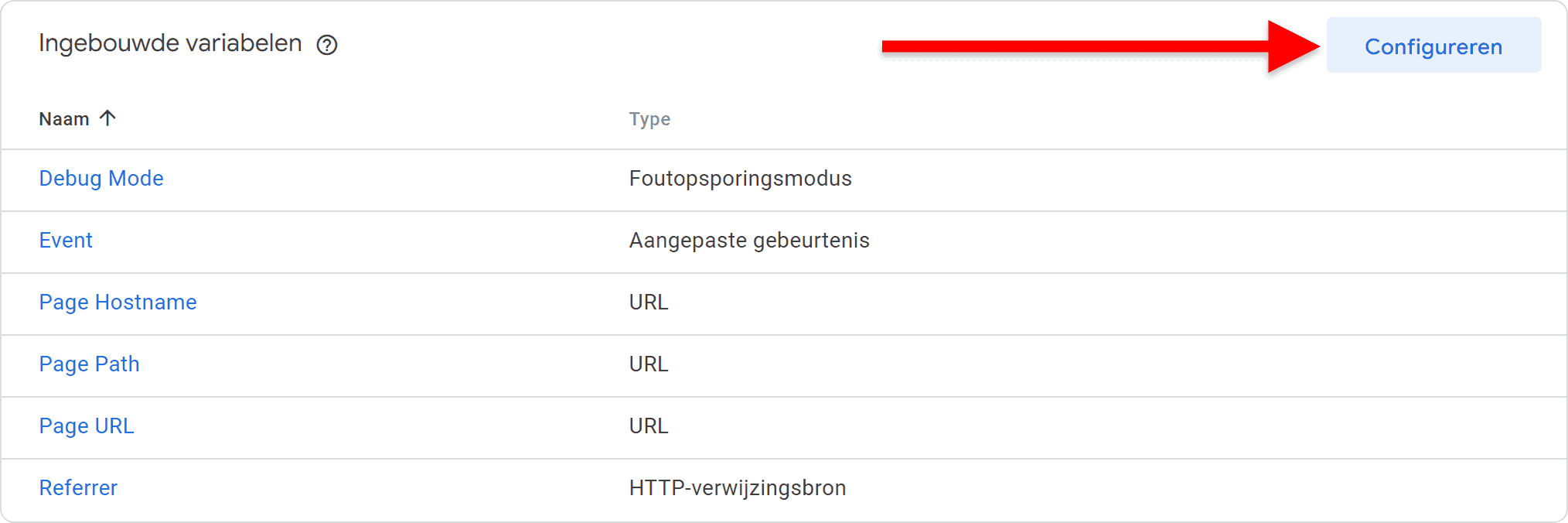
Task: Click the Page URL variable link
Action: point(87,426)
